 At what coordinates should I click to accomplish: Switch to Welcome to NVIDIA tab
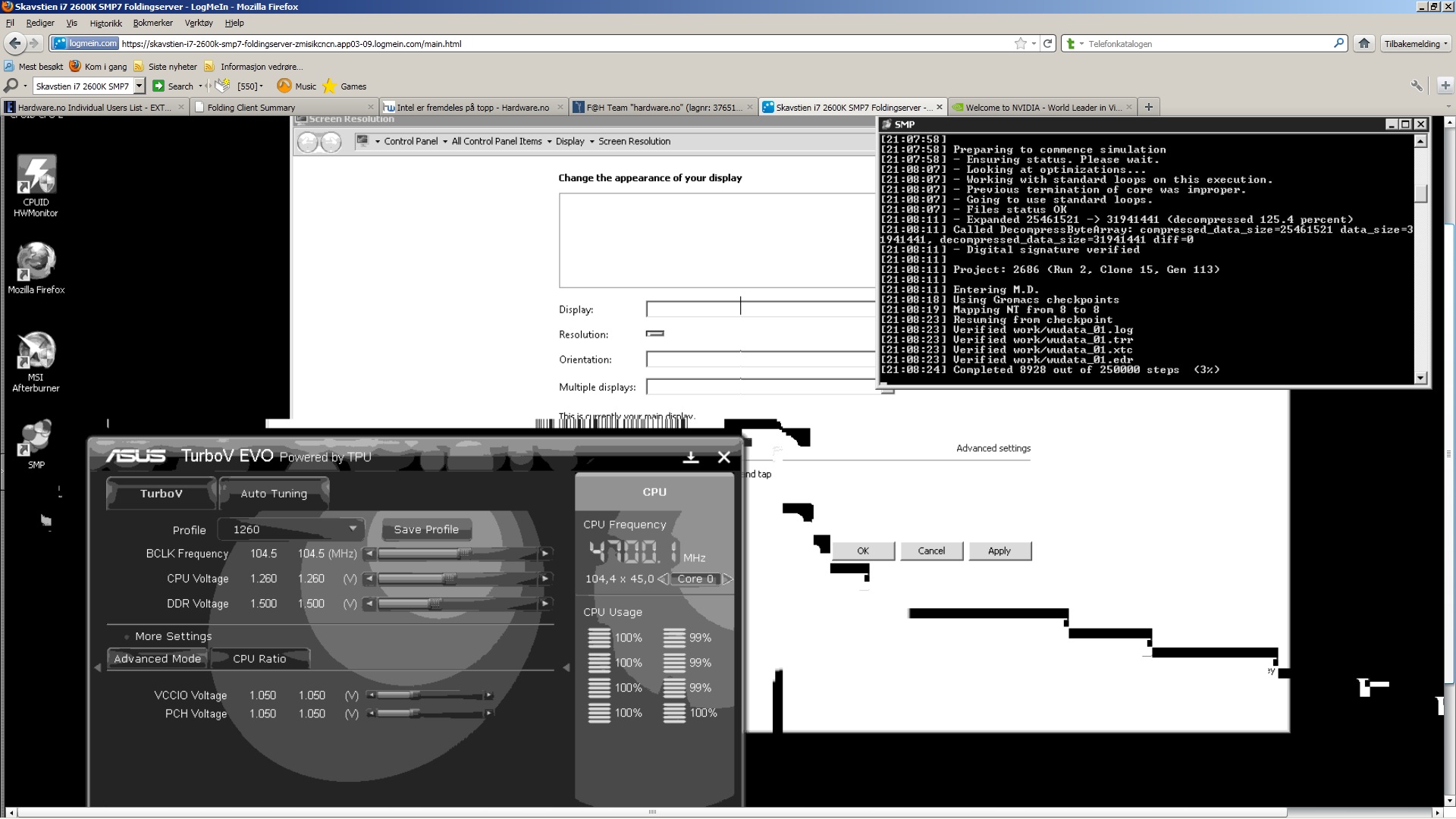(x=1042, y=107)
